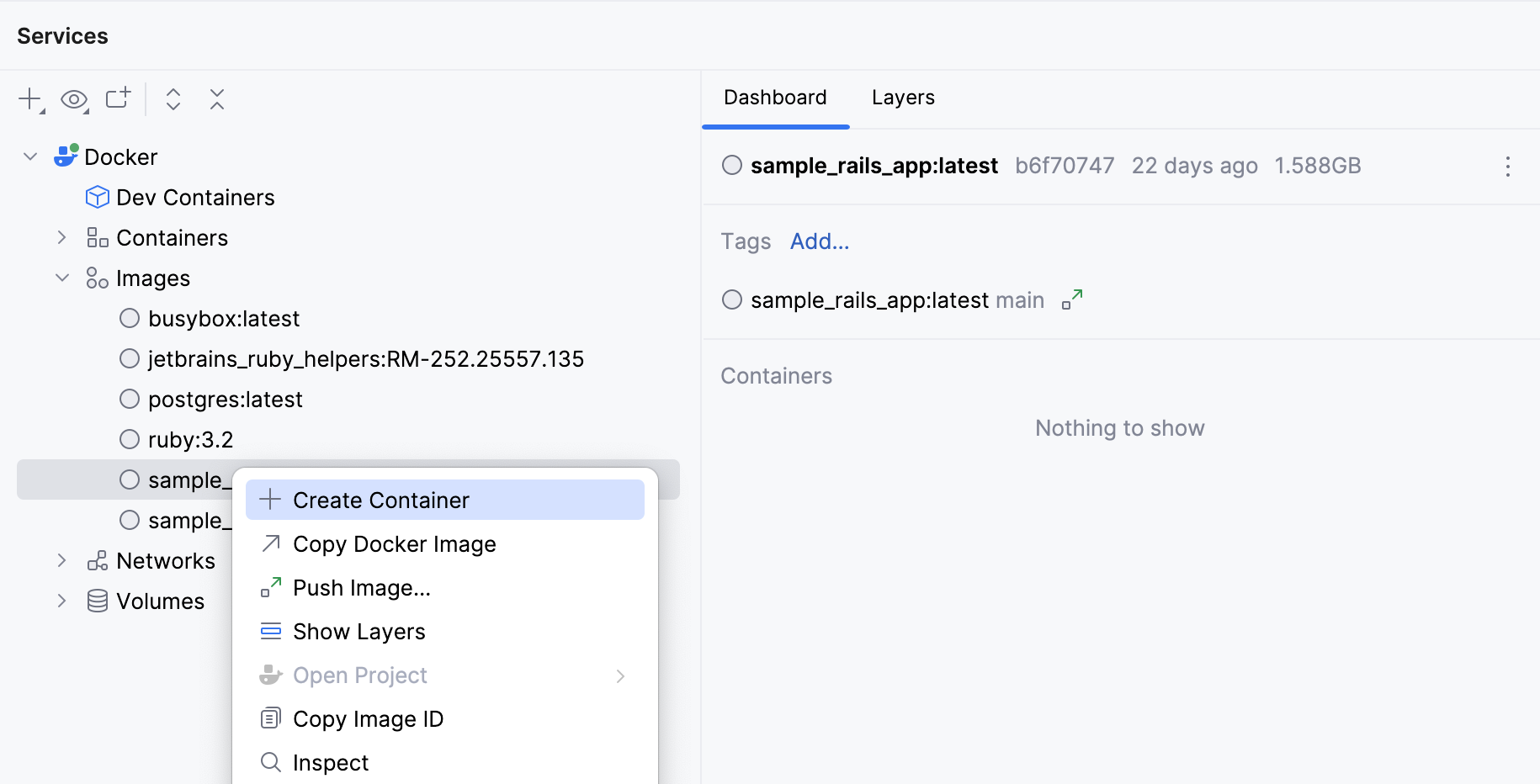Check the circle beside sample_rails_app:latest in Dashboard
Screen dimensions: 1540x784
(x=731, y=165)
